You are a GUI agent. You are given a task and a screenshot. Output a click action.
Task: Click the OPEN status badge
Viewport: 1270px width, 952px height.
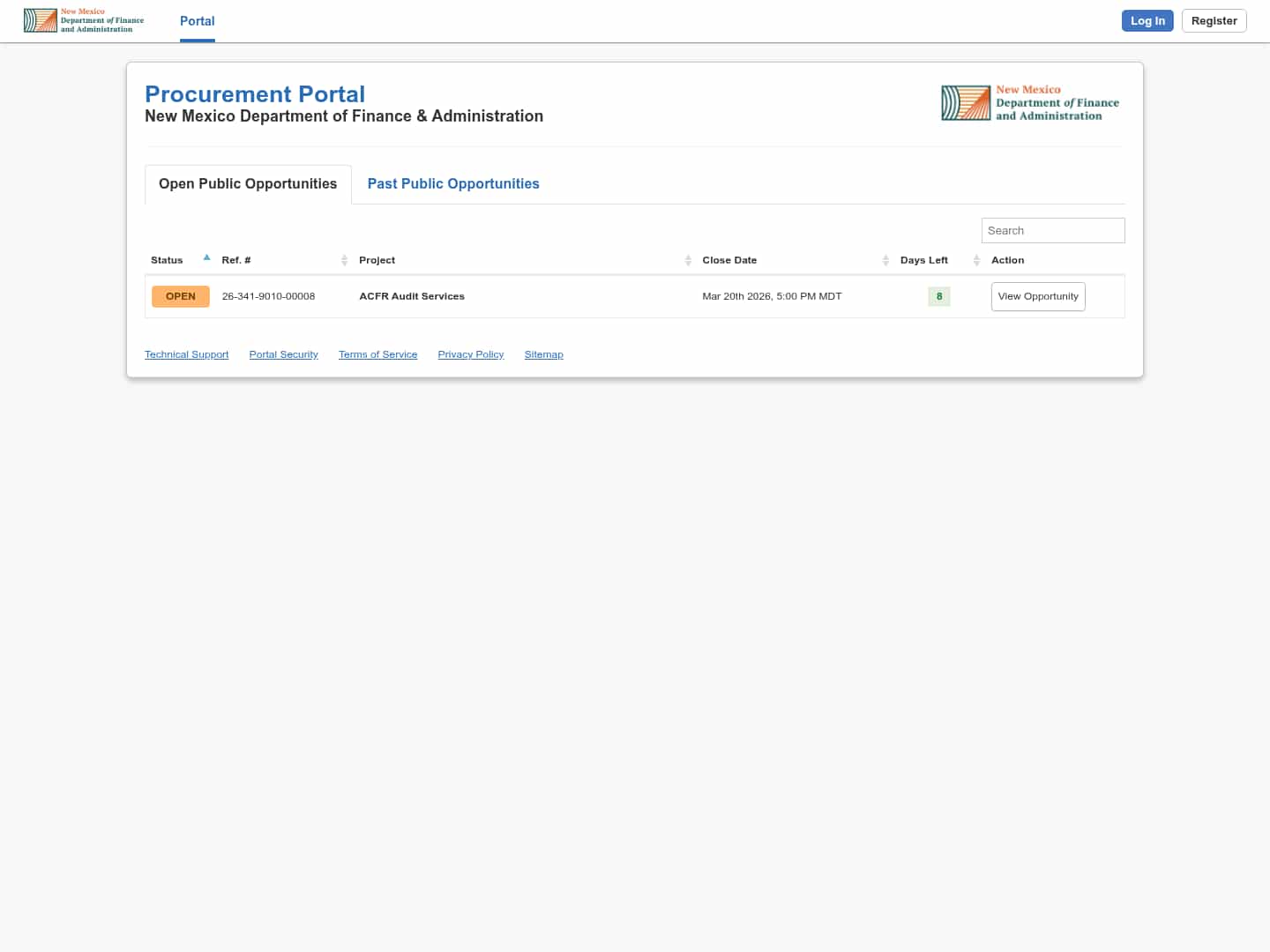[x=180, y=296]
